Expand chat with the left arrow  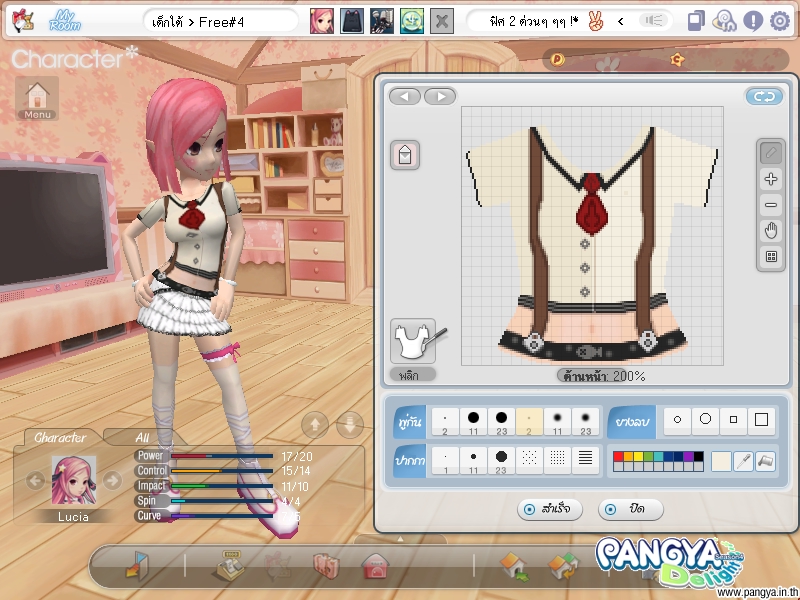[x=620, y=21]
